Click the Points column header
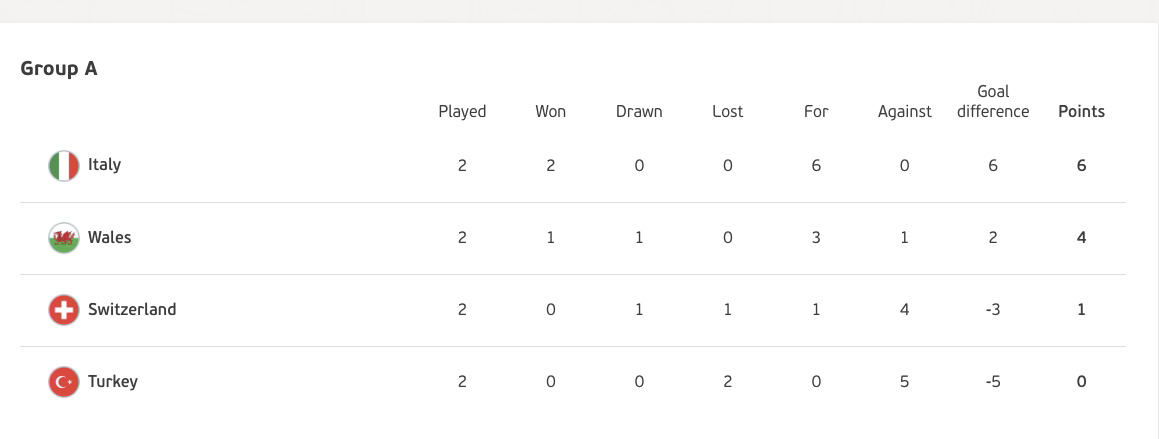Screen dimensions: 1159x439 click(x=1081, y=112)
